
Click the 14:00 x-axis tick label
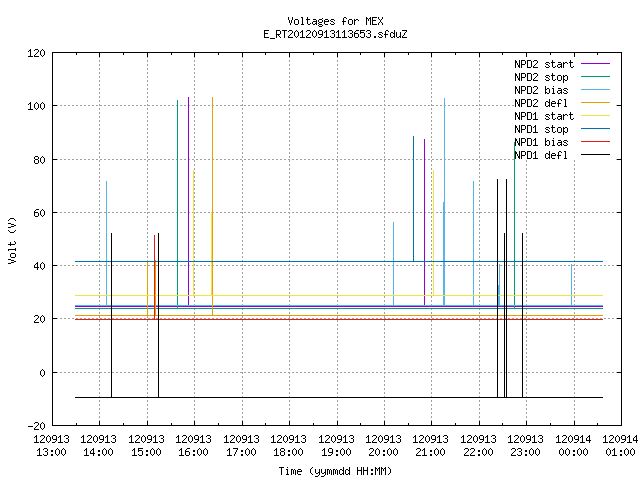pos(98,446)
